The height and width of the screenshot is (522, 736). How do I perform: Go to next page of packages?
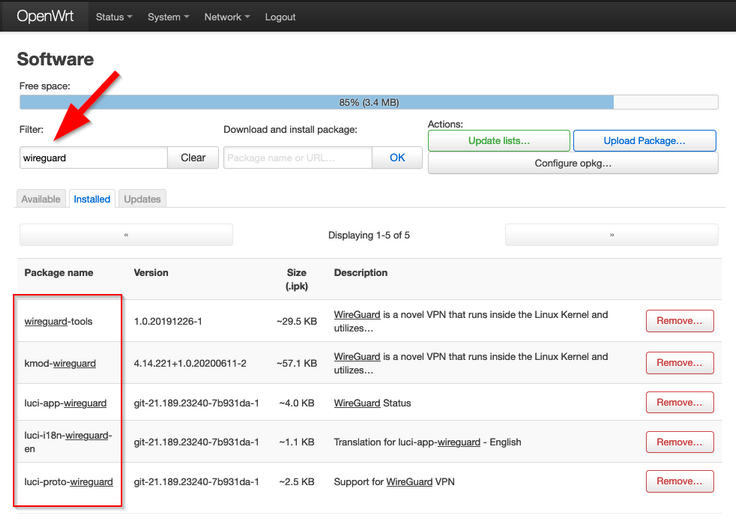click(611, 235)
